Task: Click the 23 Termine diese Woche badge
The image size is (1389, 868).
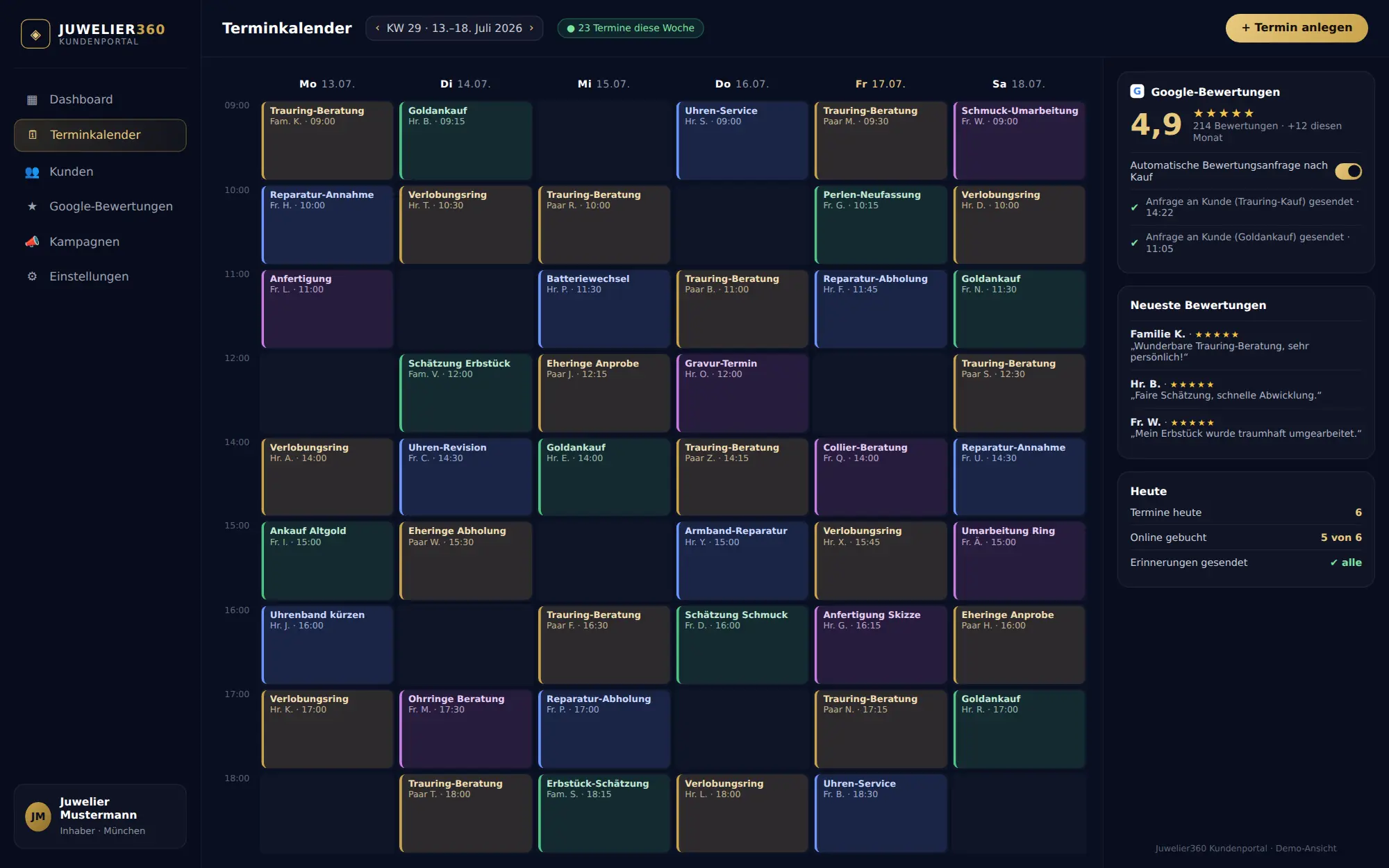Action: click(630, 28)
